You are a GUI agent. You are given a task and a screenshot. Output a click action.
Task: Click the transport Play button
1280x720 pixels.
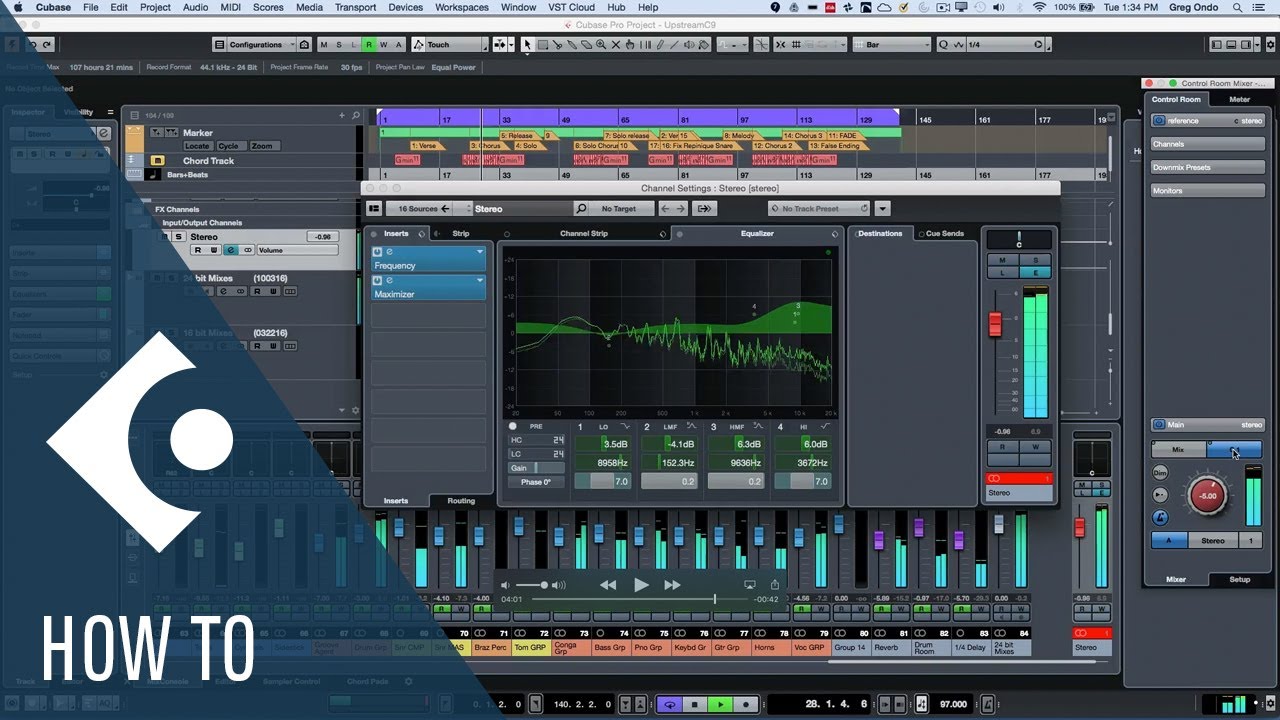coord(720,705)
